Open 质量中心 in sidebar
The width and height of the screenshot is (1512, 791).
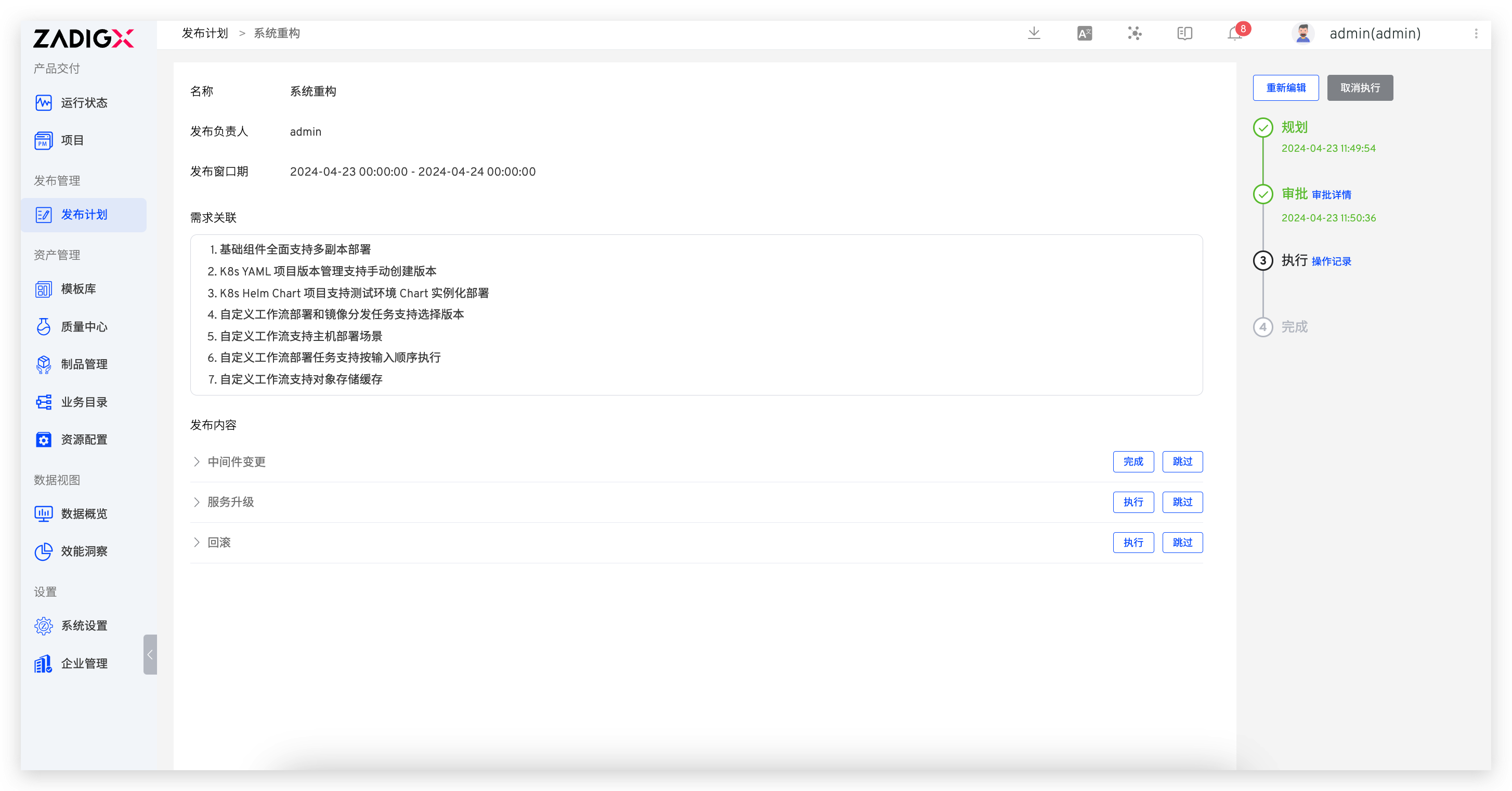pos(84,327)
